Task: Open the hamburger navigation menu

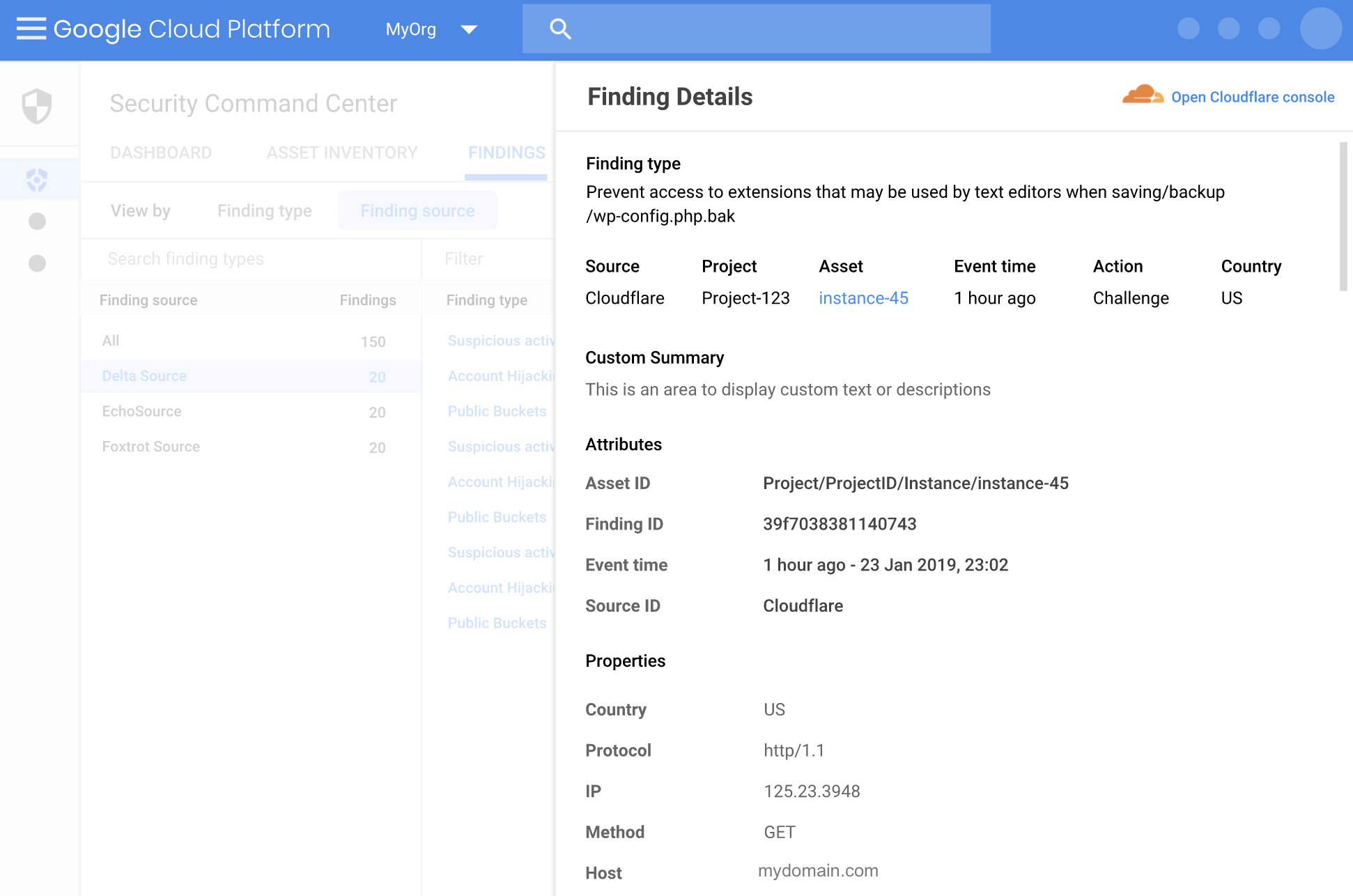Action: point(31,29)
